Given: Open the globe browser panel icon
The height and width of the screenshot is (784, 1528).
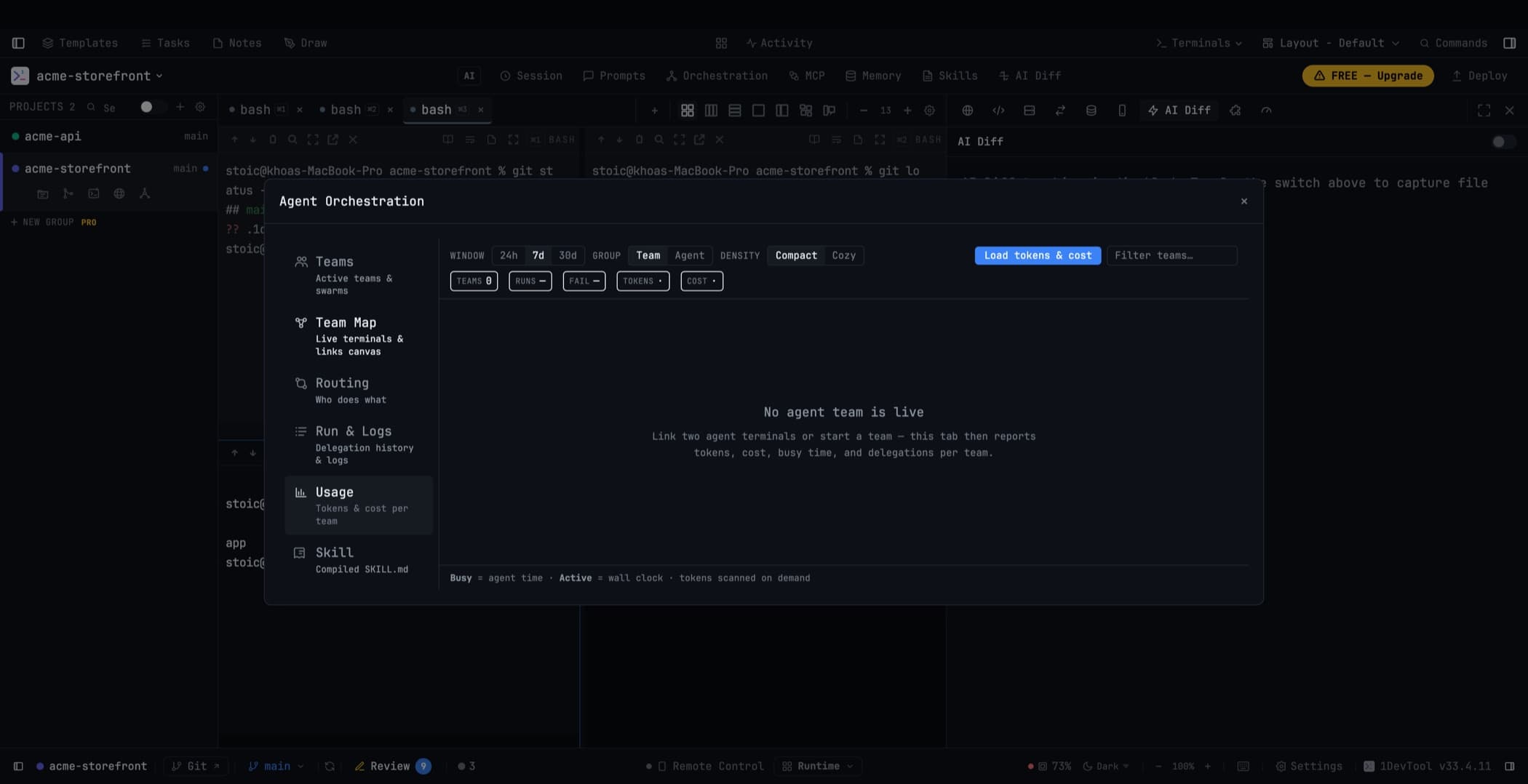Looking at the screenshot, I should pos(967,111).
